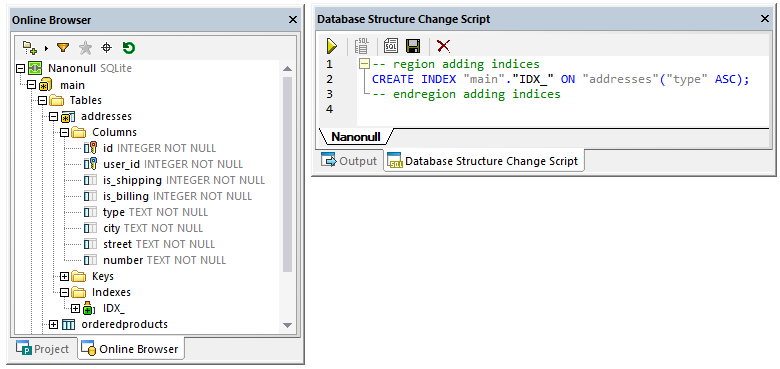
Task: Close the Database Structure Change Script panel
Action: pyautogui.click(x=765, y=19)
